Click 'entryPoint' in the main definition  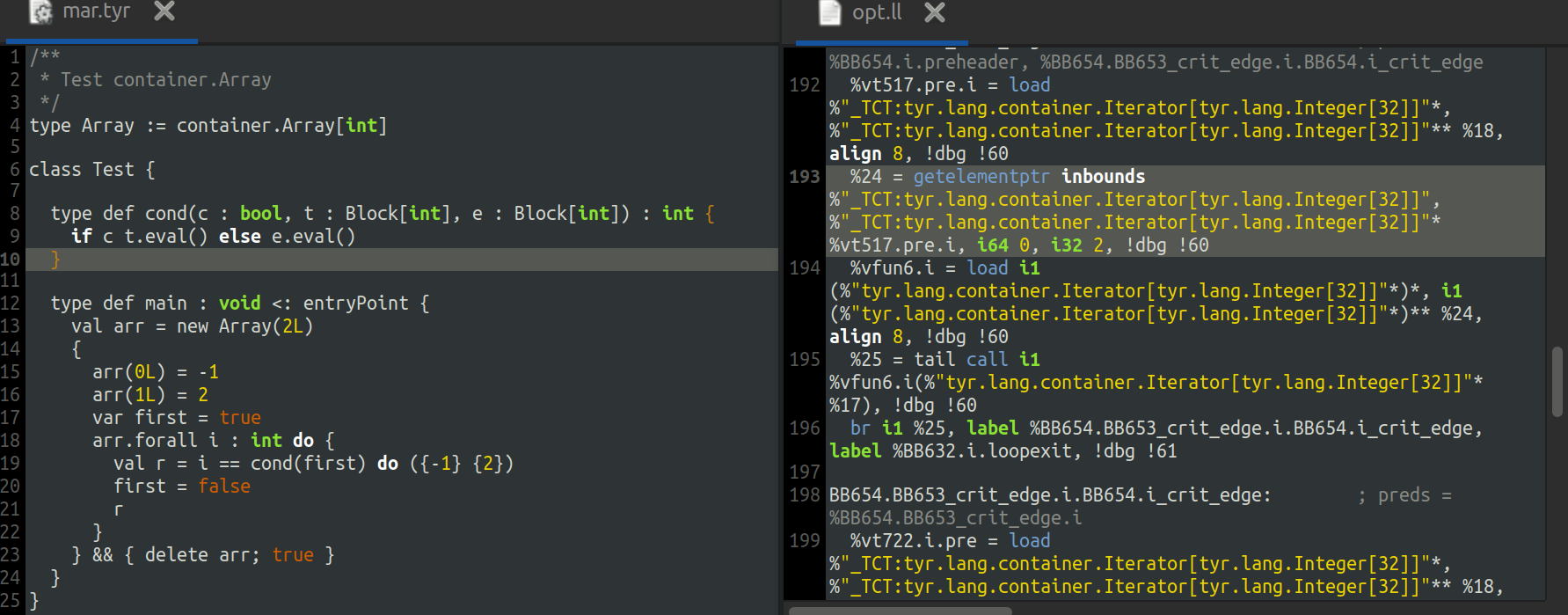(355, 304)
